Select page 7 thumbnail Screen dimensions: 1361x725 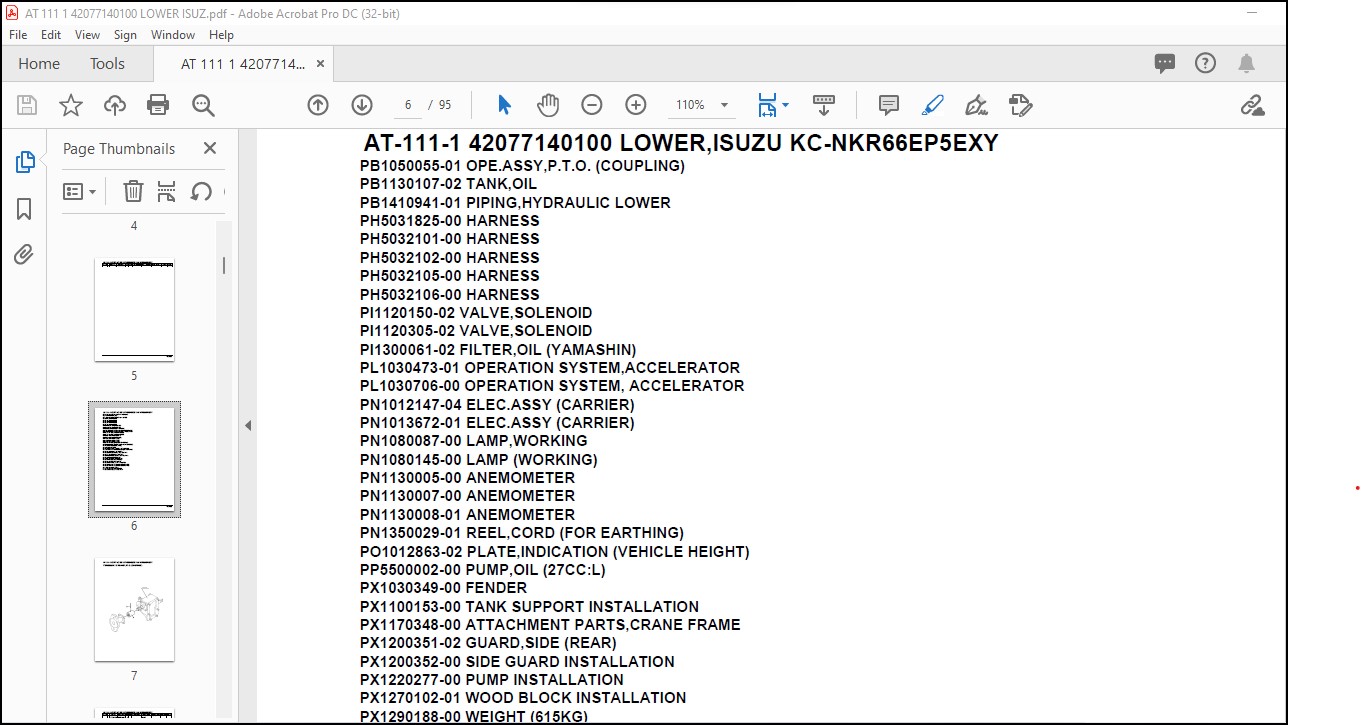134,609
